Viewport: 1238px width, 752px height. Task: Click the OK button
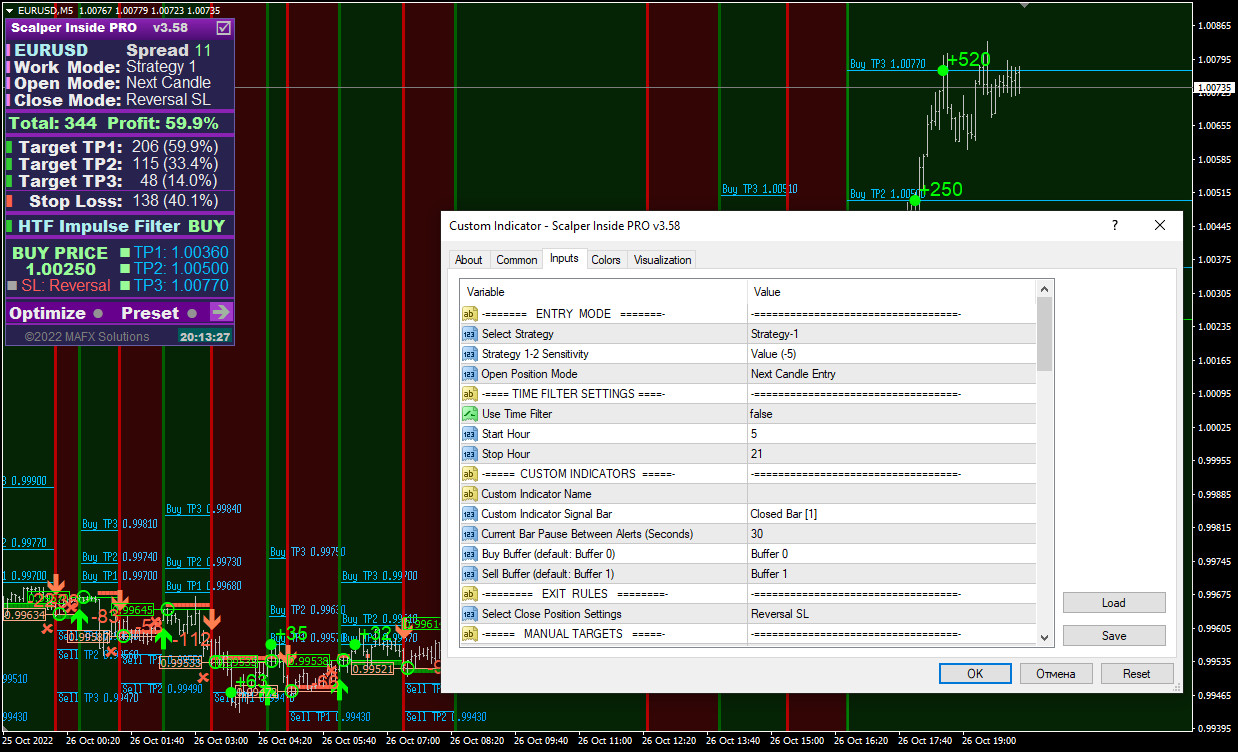pyautogui.click(x=975, y=674)
